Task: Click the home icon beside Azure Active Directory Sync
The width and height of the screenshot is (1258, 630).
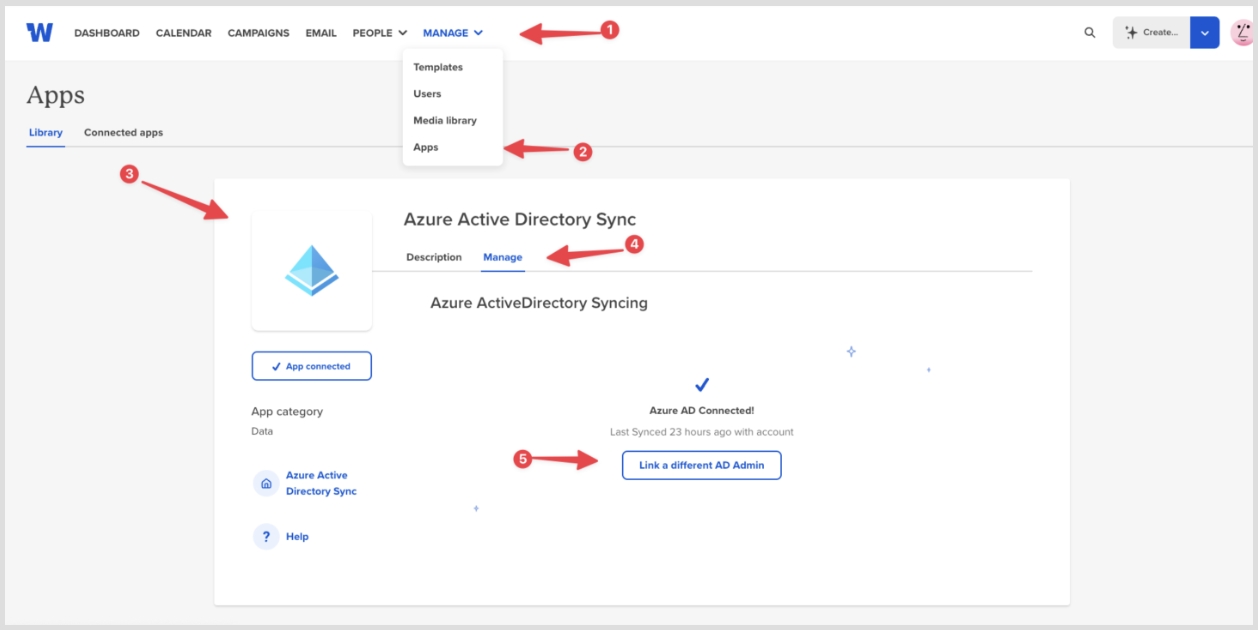Action: [x=266, y=483]
